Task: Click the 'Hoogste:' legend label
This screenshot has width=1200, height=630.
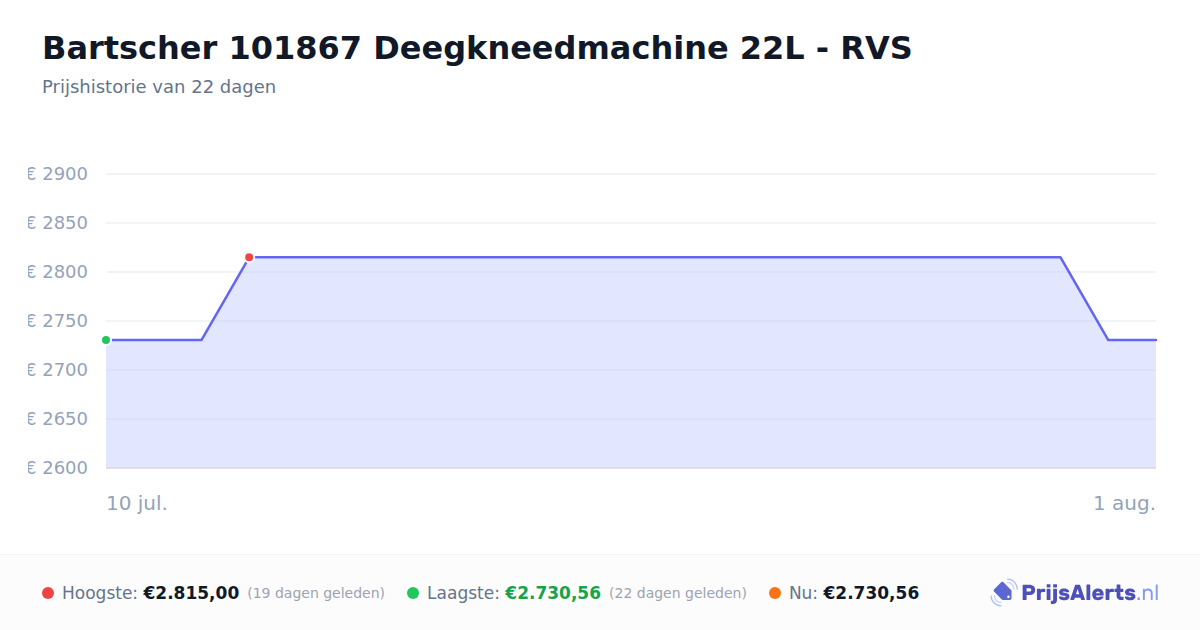Action: (100, 593)
